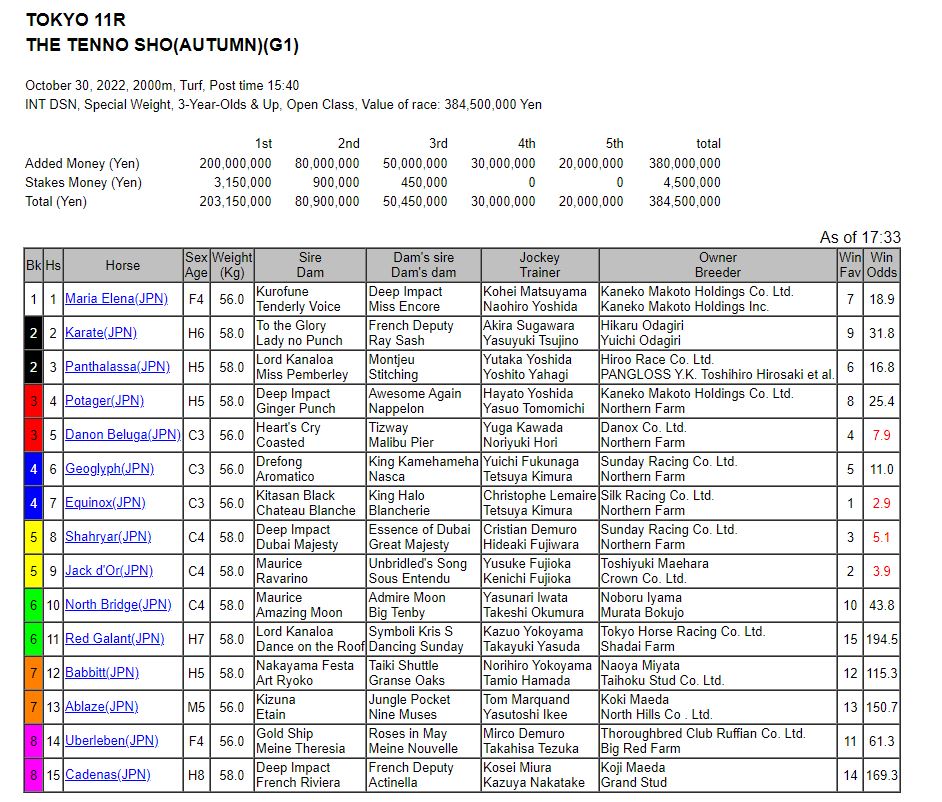Screen dimensions: 942x802
Task: Open the Uberleben(JPN) horse link
Action: point(112,741)
